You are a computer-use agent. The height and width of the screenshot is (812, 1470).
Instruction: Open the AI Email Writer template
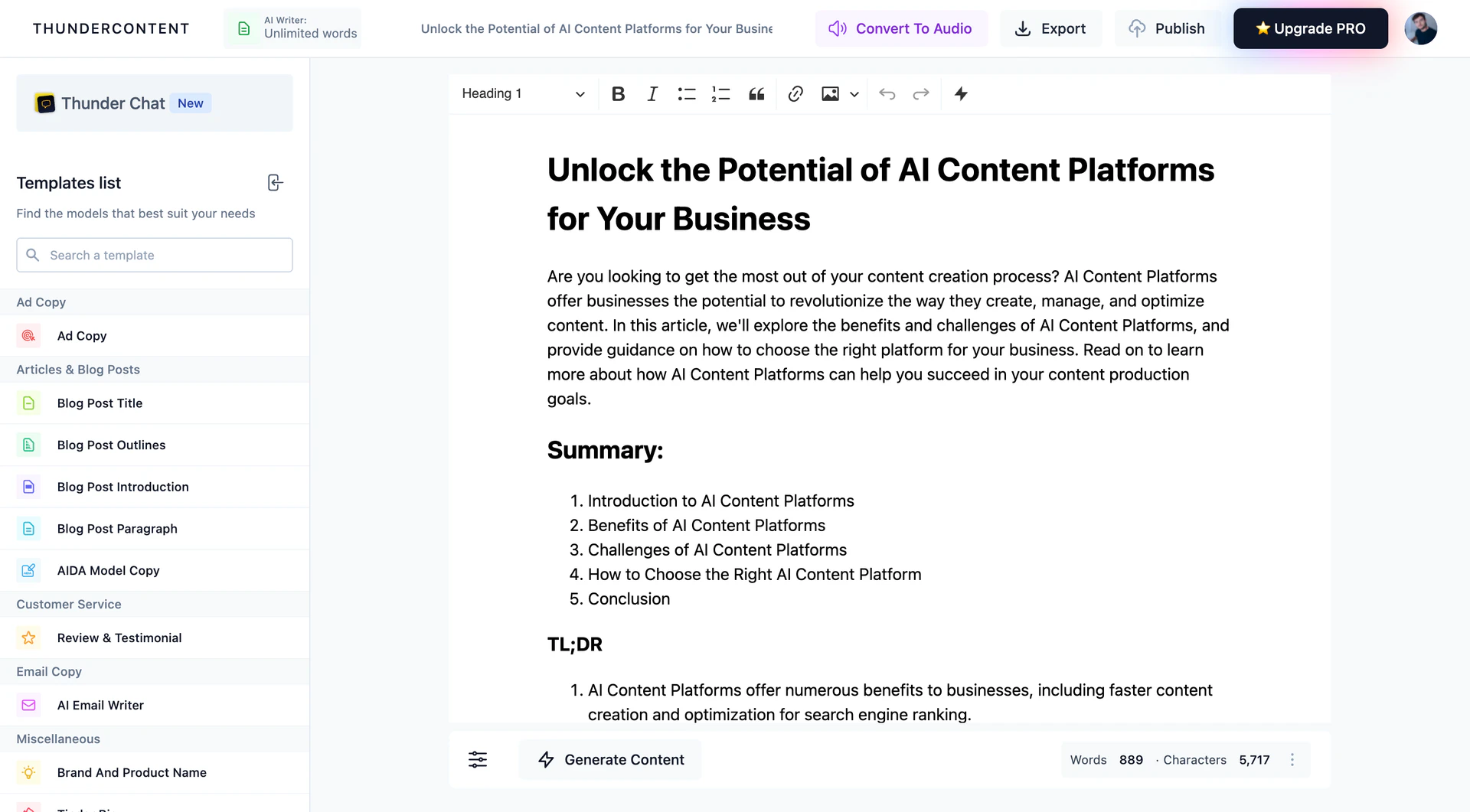(x=100, y=705)
